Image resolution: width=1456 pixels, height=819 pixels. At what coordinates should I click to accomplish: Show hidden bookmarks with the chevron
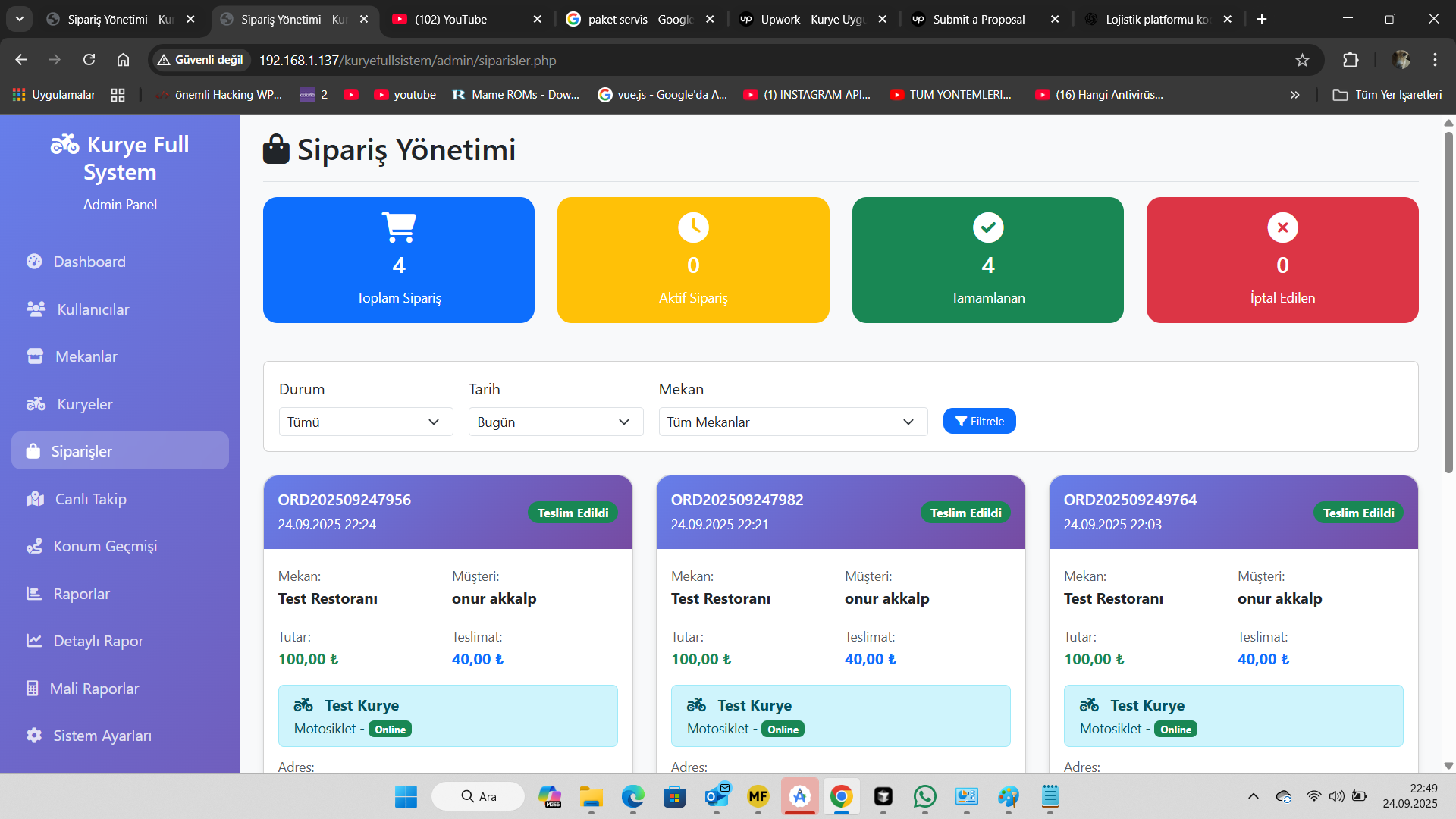pyautogui.click(x=1294, y=95)
